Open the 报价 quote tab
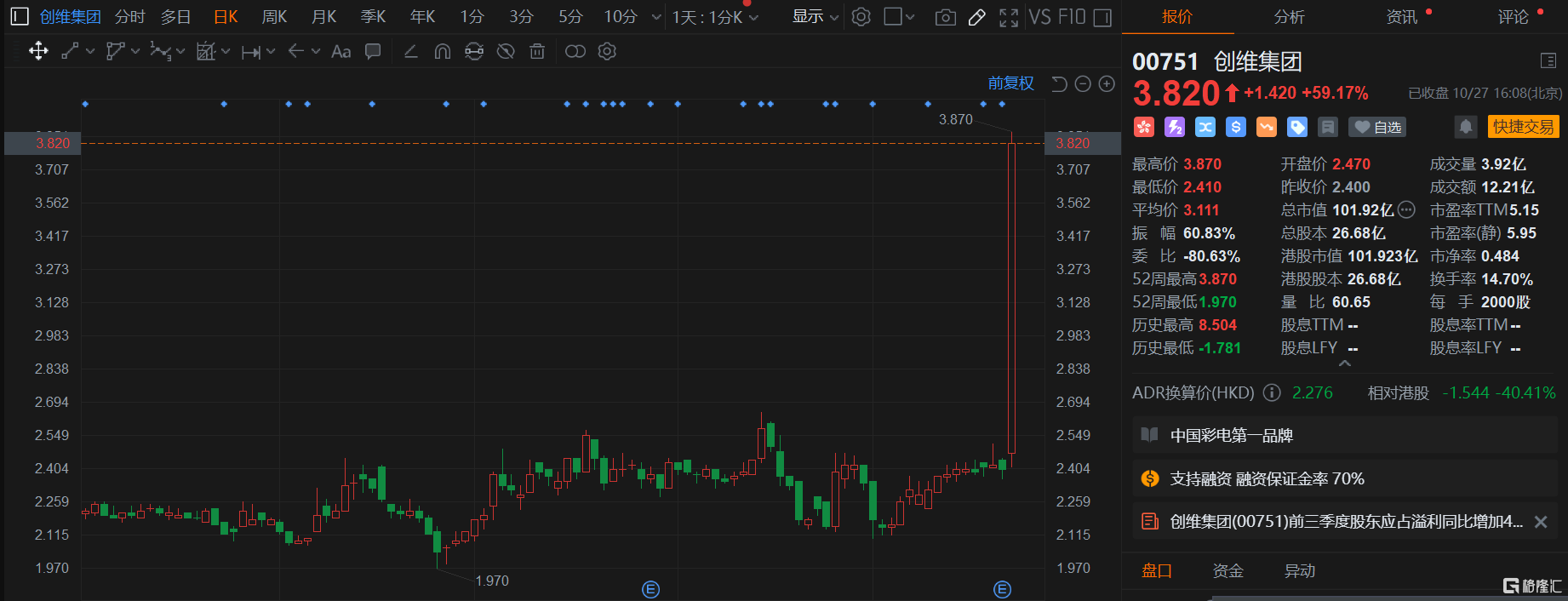Viewport: 1568px width, 601px height. 1177,17
